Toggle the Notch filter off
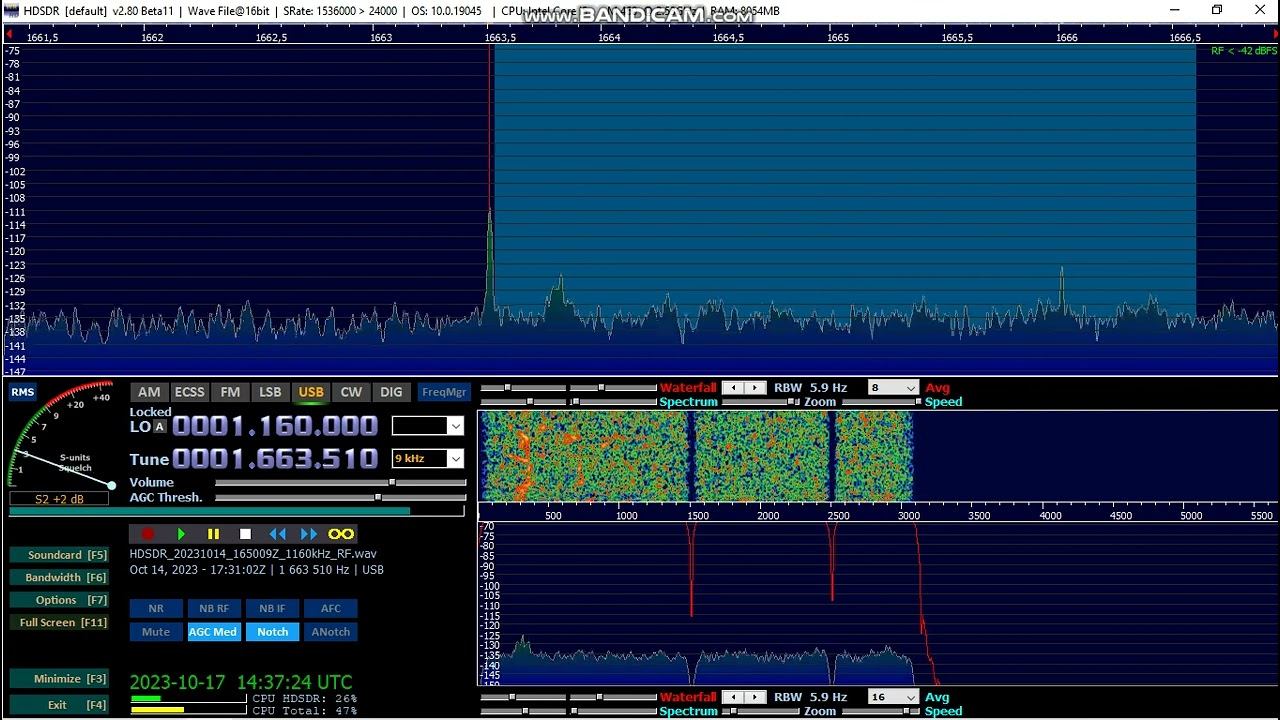 [272, 632]
